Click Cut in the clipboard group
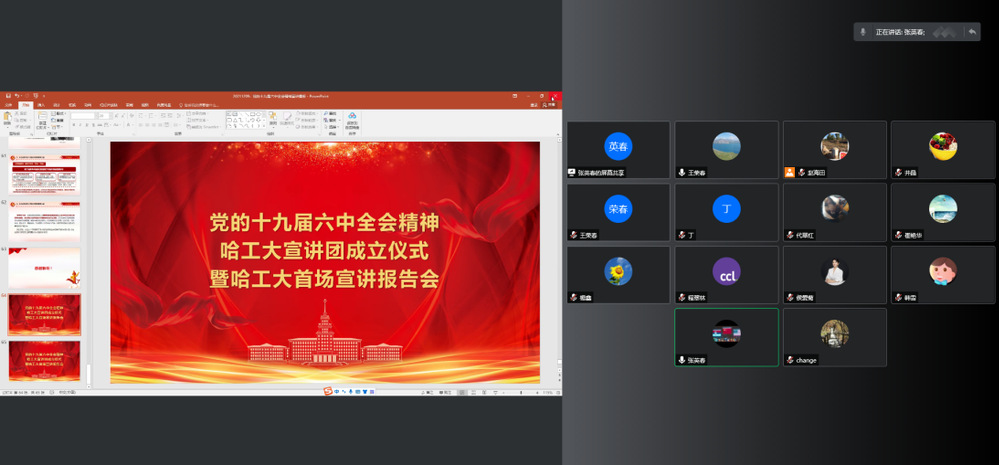The width and height of the screenshot is (999, 465). [x=22, y=113]
